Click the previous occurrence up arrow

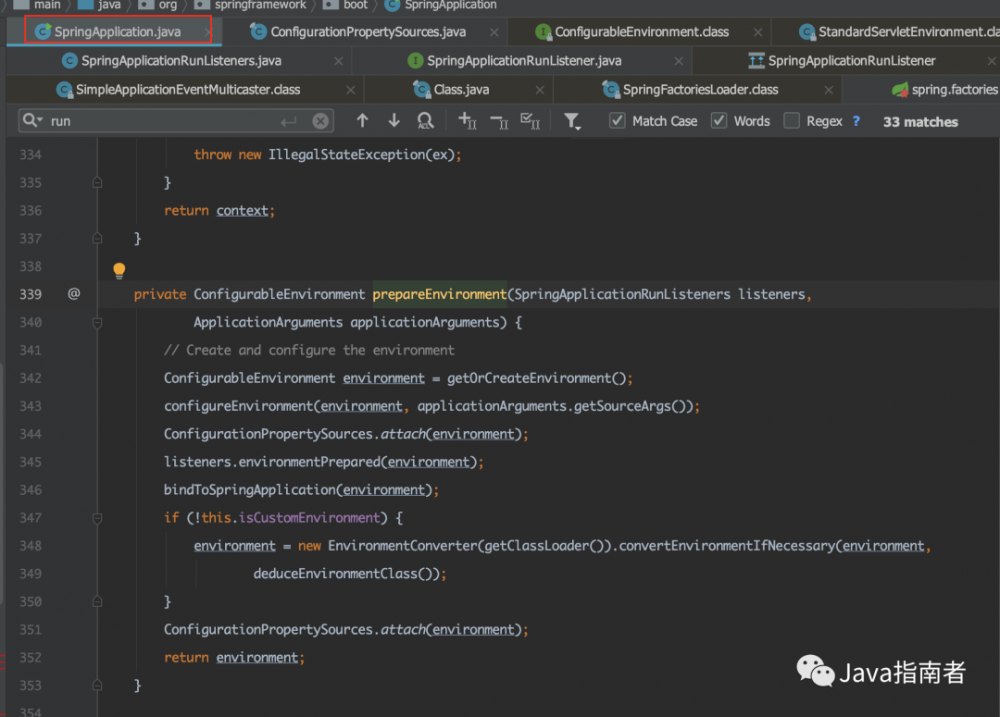coord(362,121)
